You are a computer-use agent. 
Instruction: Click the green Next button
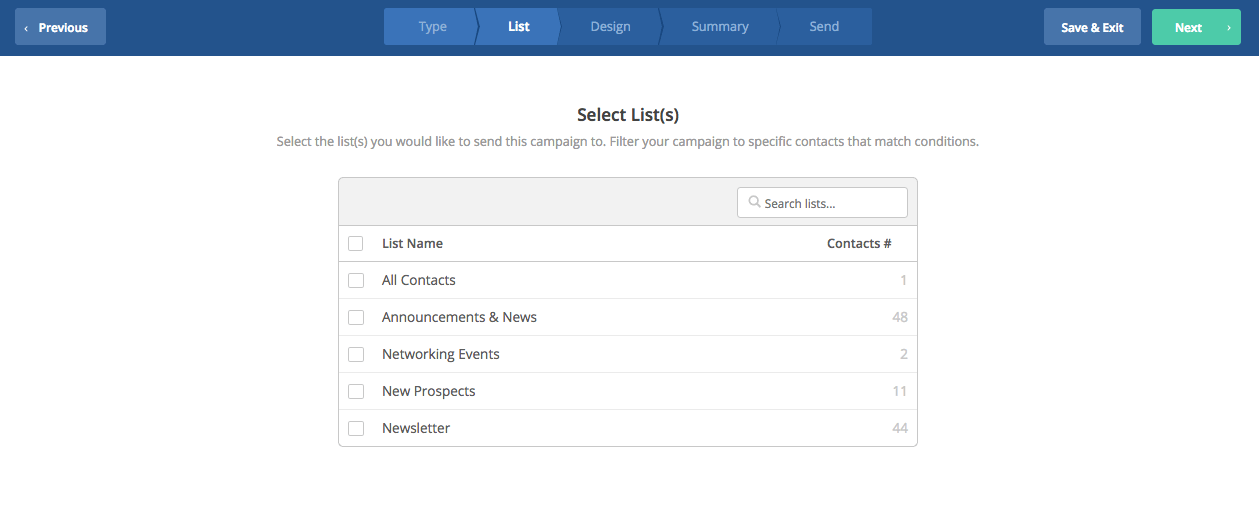pos(1196,27)
